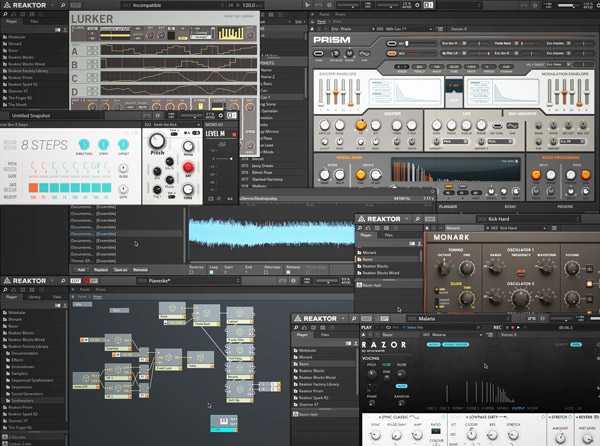Screen dimensions: 600x446
Task: Click the RAZOR logo
Action: pos(384,345)
